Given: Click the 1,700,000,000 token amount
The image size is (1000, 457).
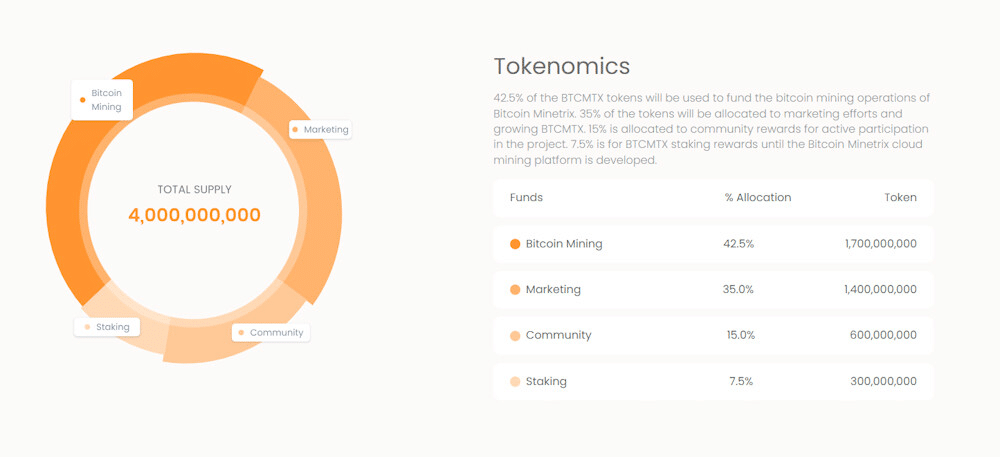Looking at the screenshot, I should coord(880,244).
